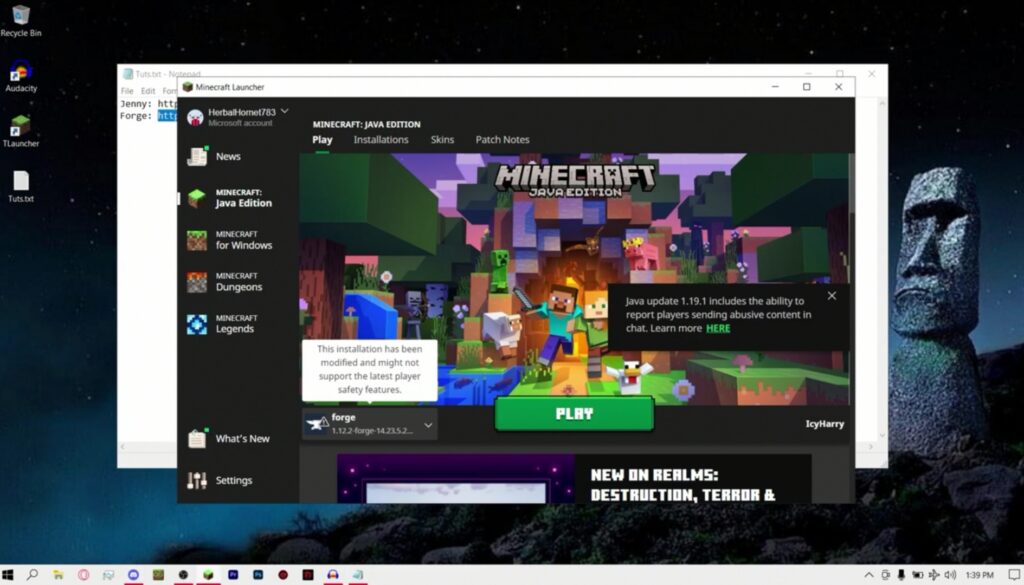Click the volume speaker tray icon
Image resolution: width=1024 pixels, height=585 pixels.
pyautogui.click(x=950, y=575)
